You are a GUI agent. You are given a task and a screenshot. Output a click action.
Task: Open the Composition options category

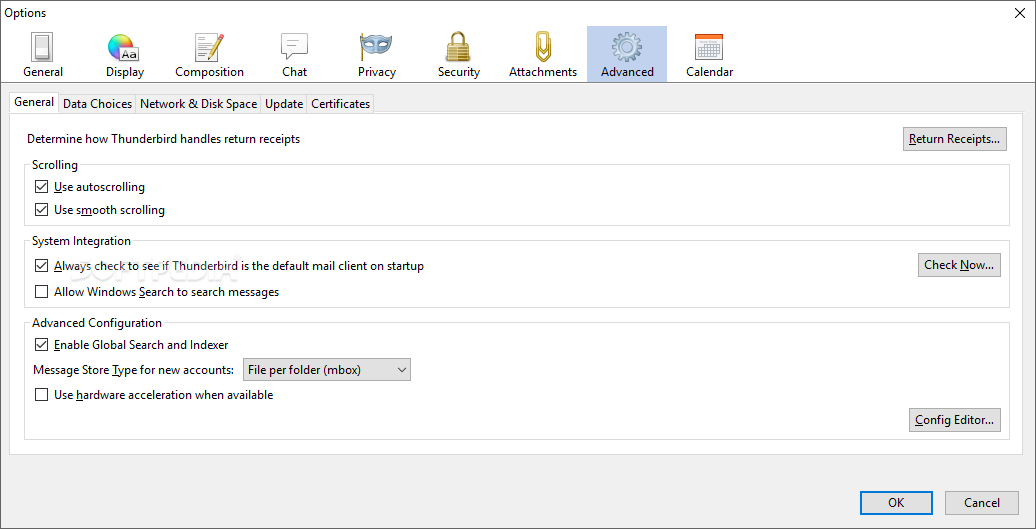point(209,55)
